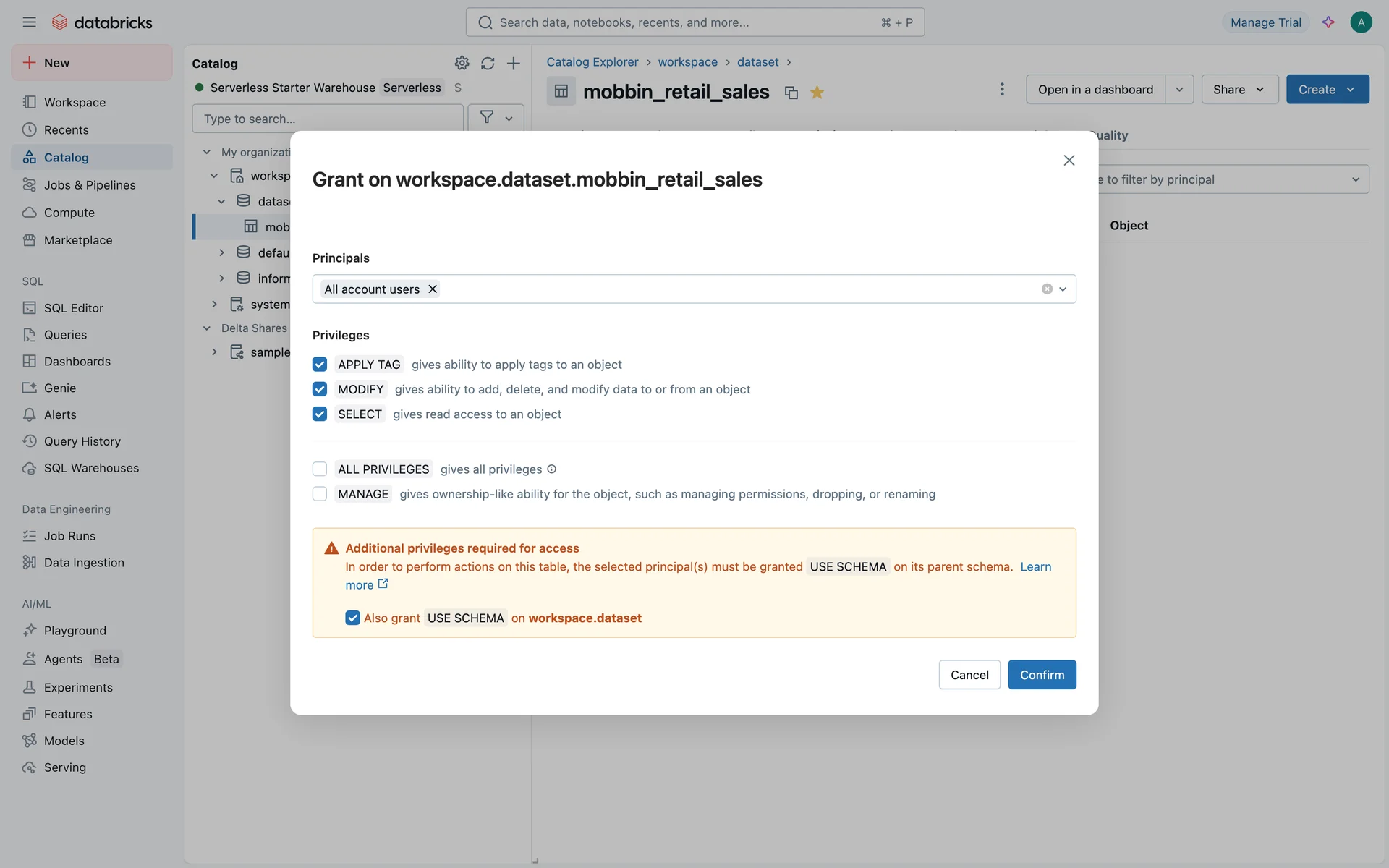The height and width of the screenshot is (868, 1389).
Task: Enable the ALL PRIVILEGES checkbox
Action: click(320, 469)
